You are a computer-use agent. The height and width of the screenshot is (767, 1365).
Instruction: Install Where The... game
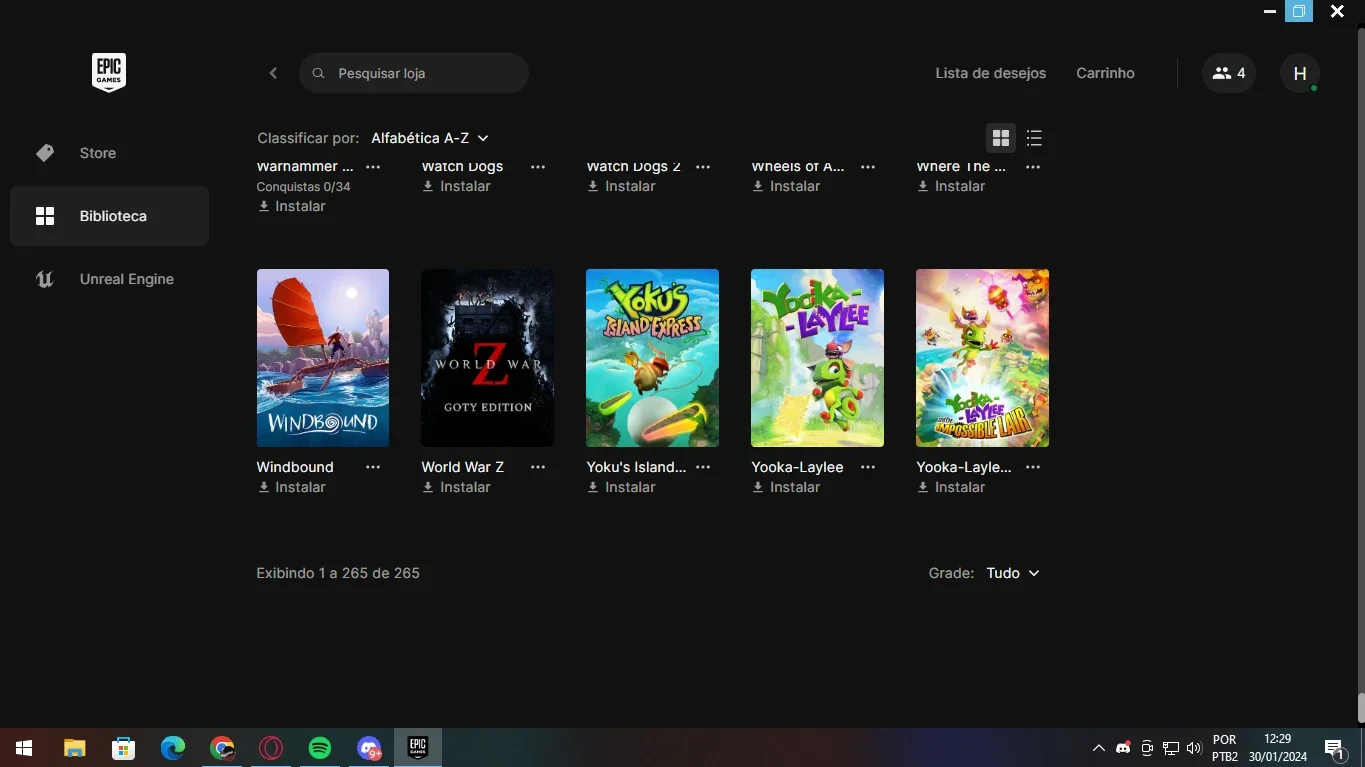952,186
